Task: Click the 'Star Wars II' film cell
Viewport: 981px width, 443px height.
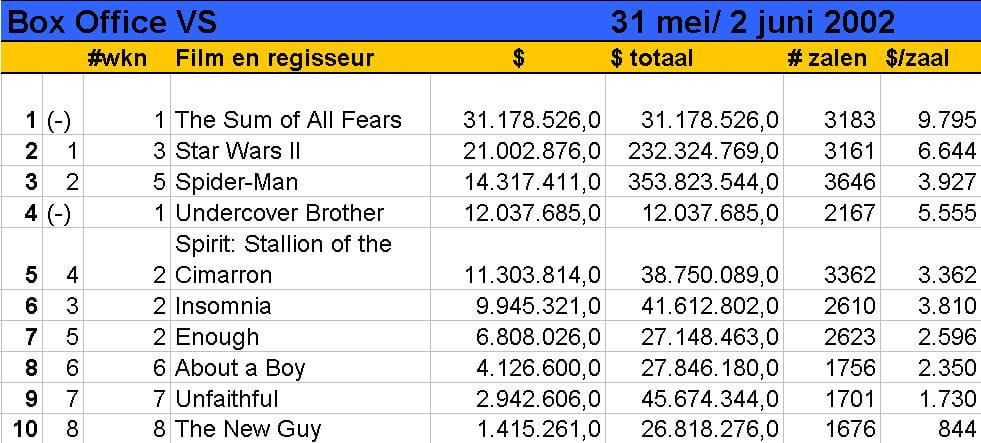Action: [238, 151]
